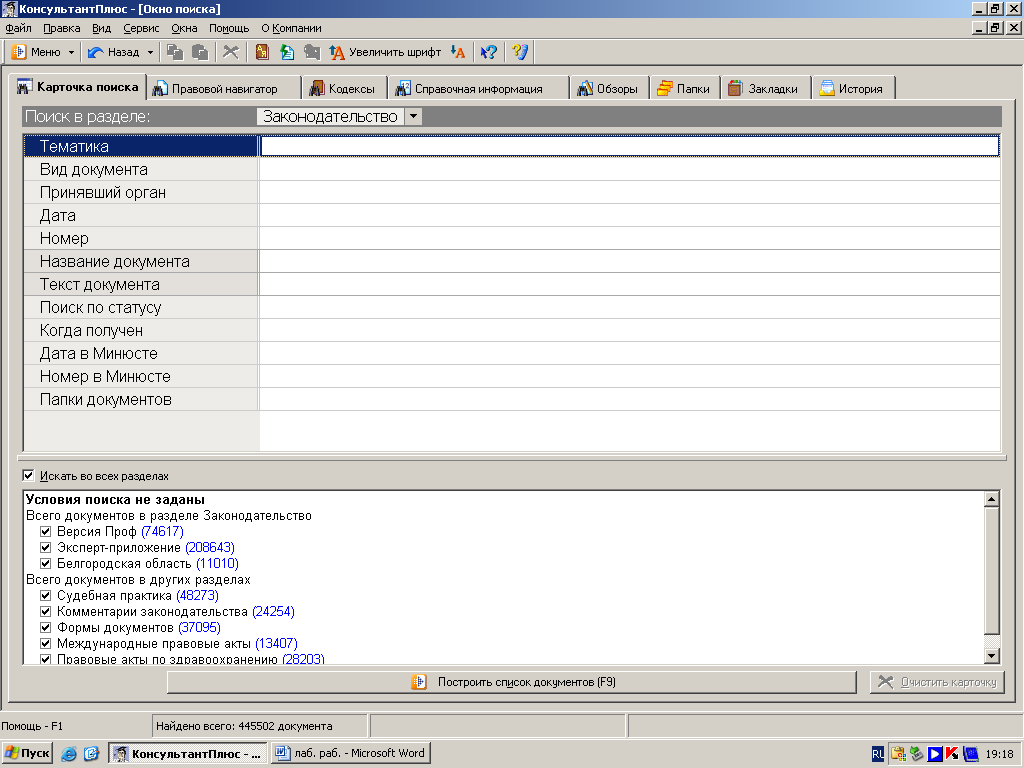Open the Правка menu
The height and width of the screenshot is (768, 1024).
[x=61, y=28]
